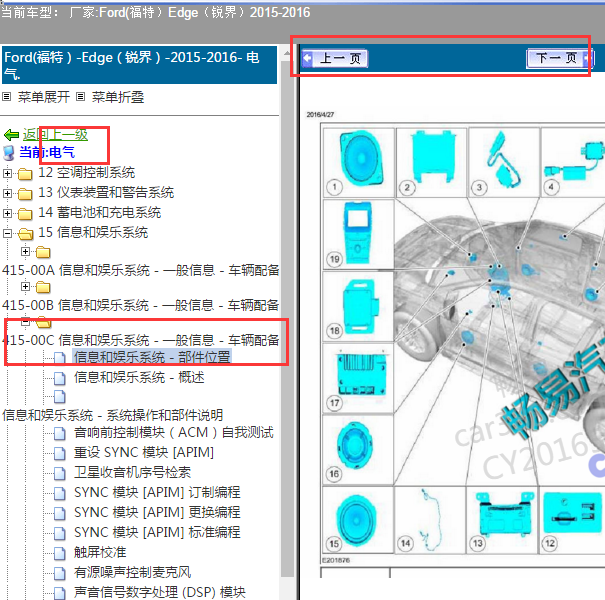Click 菜单展开 to expand the menu
The height and width of the screenshot is (600, 605).
44,97
